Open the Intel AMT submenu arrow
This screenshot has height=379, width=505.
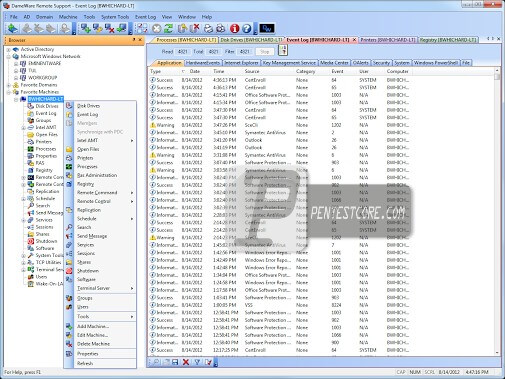pos(132,141)
